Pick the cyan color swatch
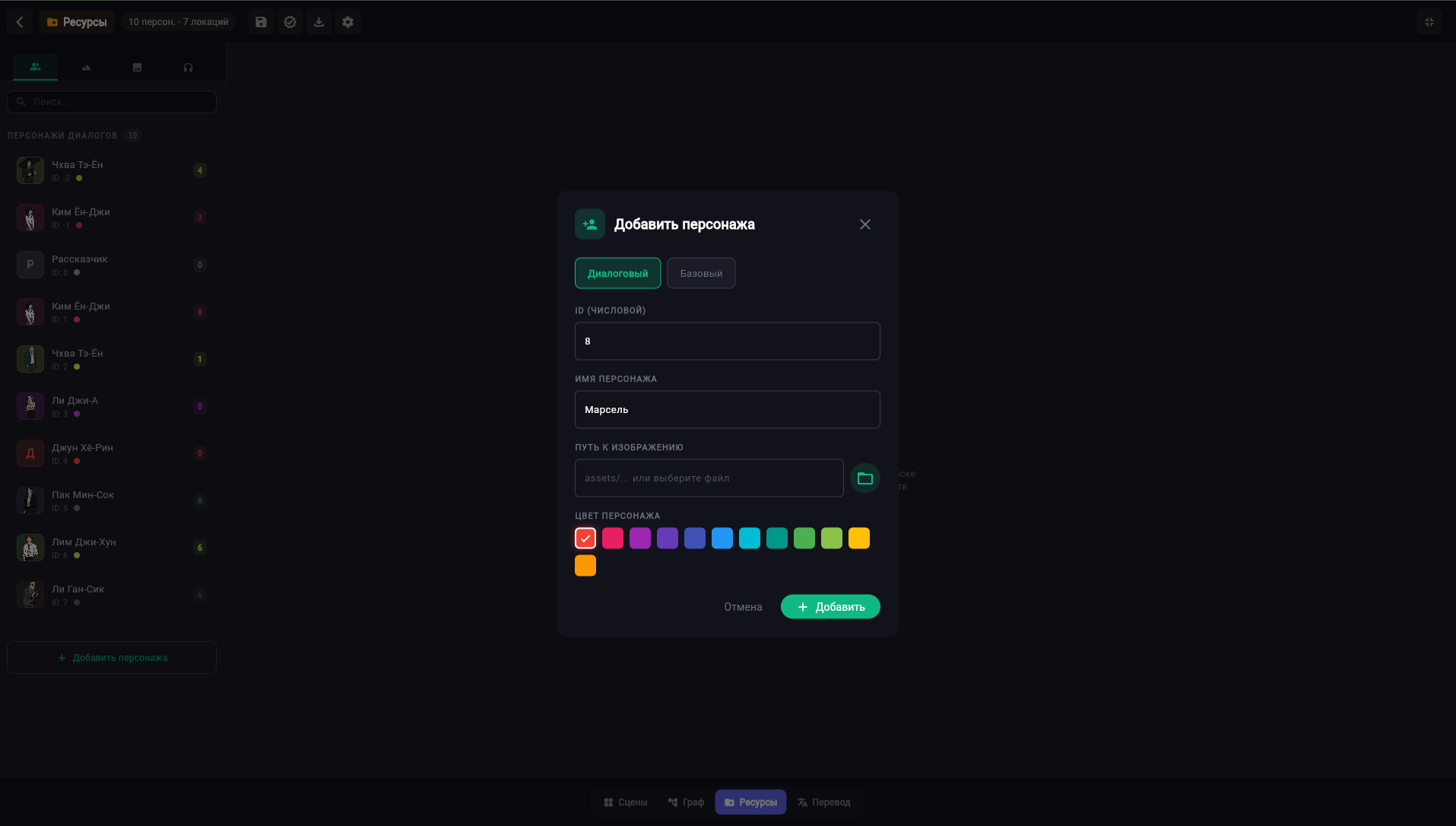The width and height of the screenshot is (1456, 826). coord(750,538)
